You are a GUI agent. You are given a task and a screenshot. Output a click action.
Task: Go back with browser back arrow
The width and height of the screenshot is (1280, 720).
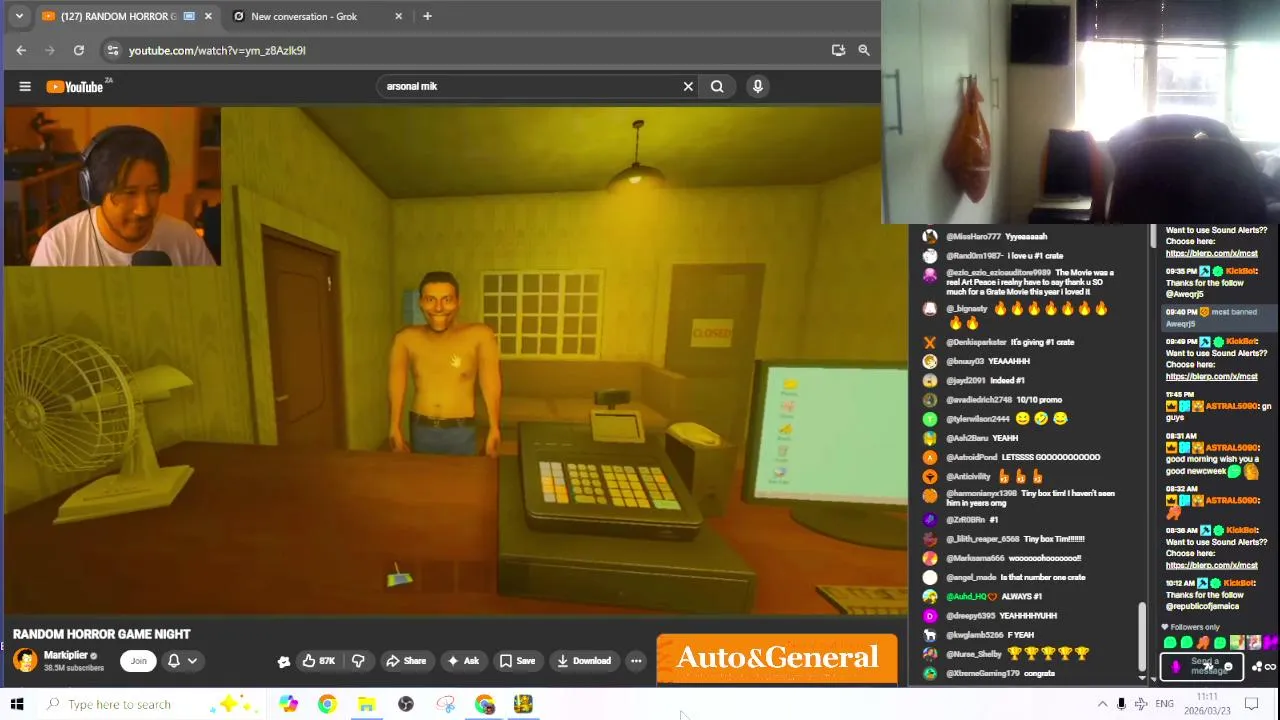click(x=21, y=50)
